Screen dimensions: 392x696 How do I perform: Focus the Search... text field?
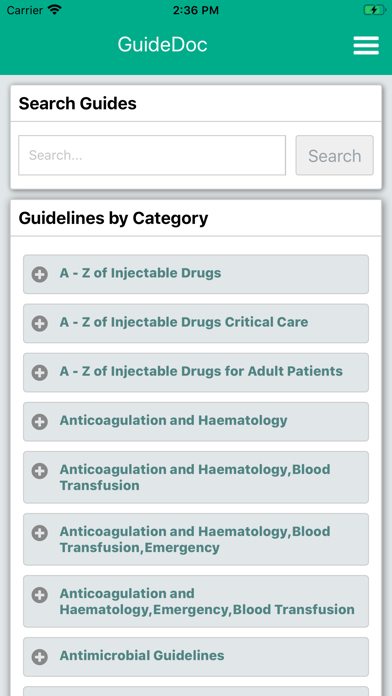pos(152,155)
